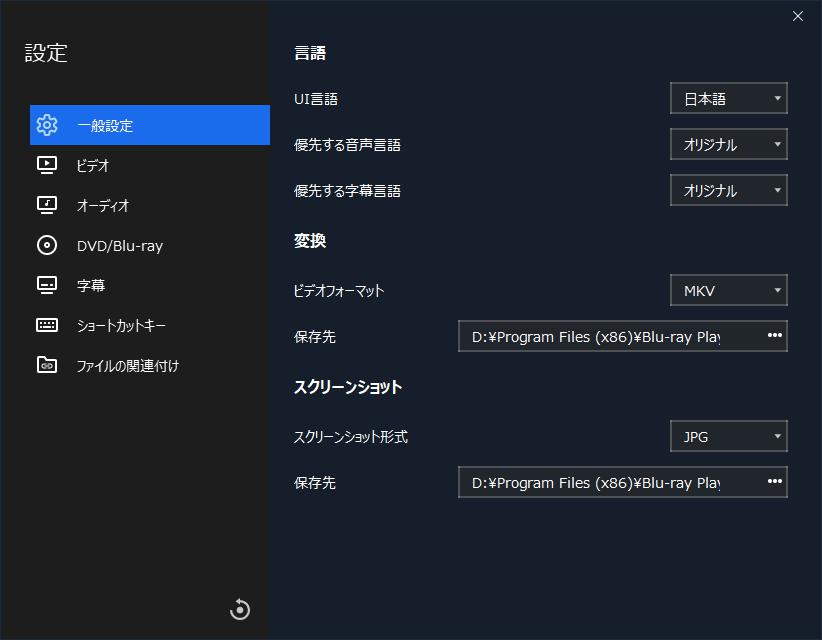Click the DVD/Blu-ray disc icon
Viewport: 822px width, 640px height.
pos(47,245)
